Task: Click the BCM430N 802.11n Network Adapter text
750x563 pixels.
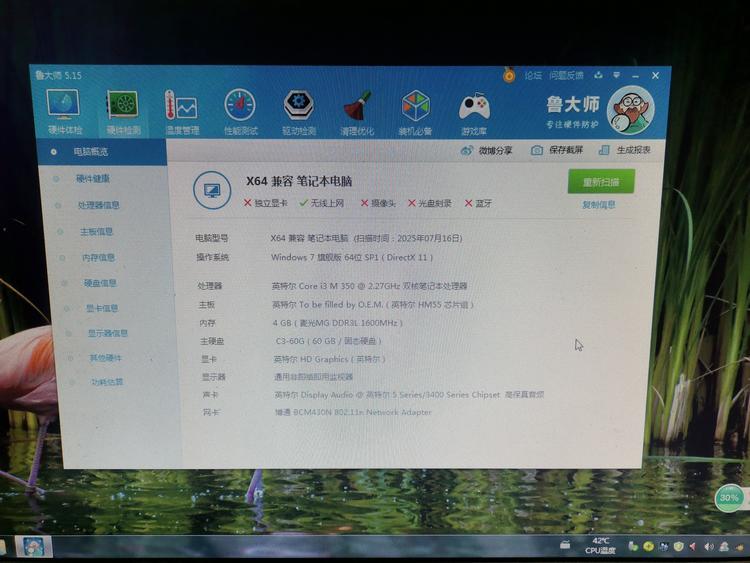Action: tap(353, 412)
